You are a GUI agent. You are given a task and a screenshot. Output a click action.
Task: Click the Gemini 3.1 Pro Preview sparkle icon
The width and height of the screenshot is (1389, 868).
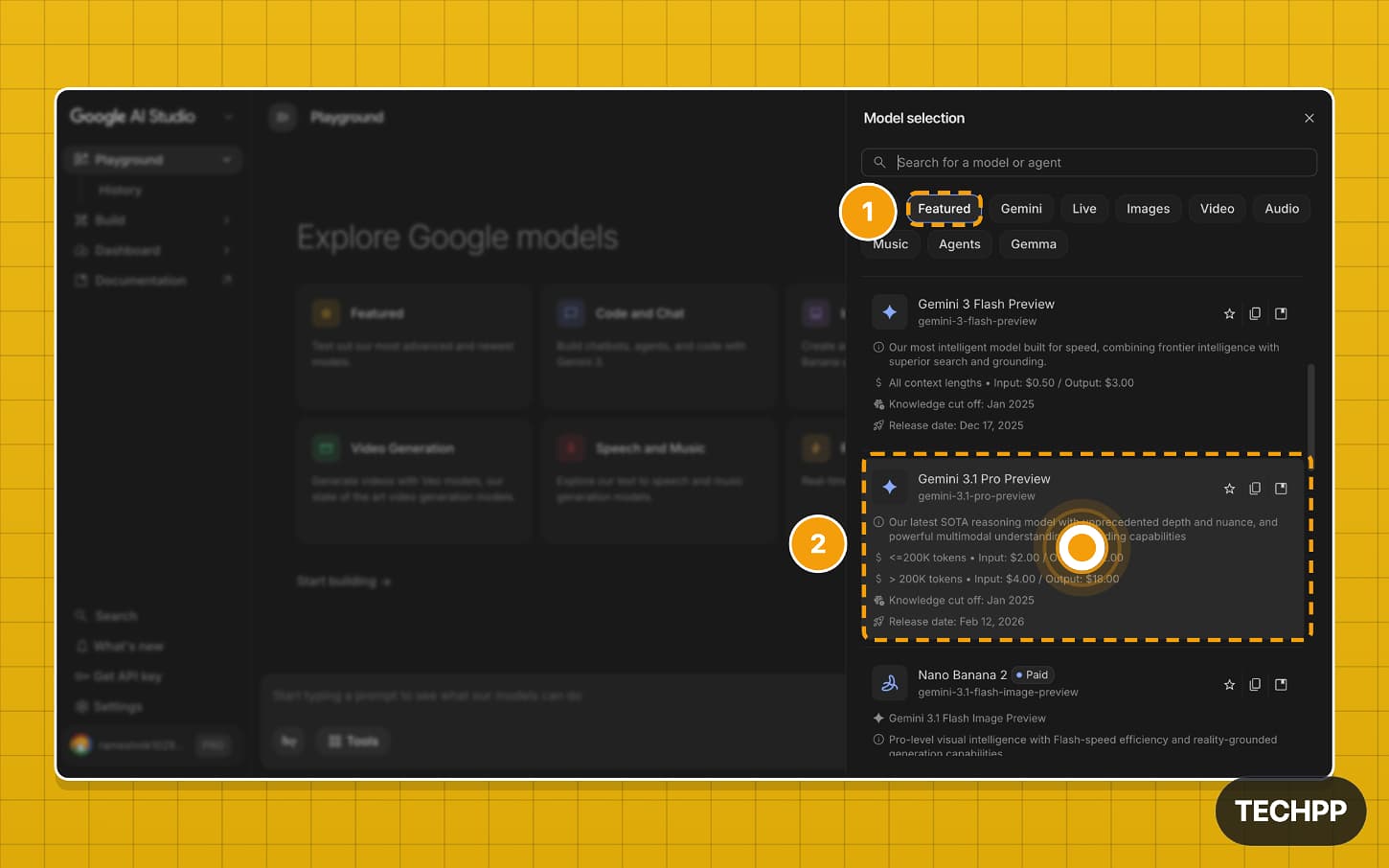pos(889,487)
